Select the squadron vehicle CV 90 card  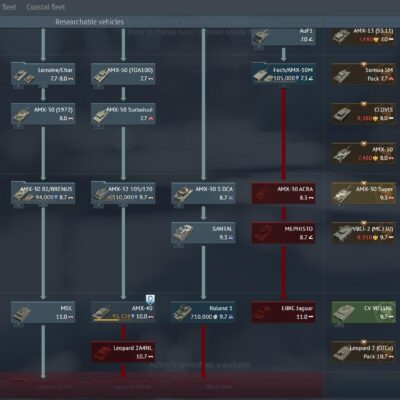[364, 312]
